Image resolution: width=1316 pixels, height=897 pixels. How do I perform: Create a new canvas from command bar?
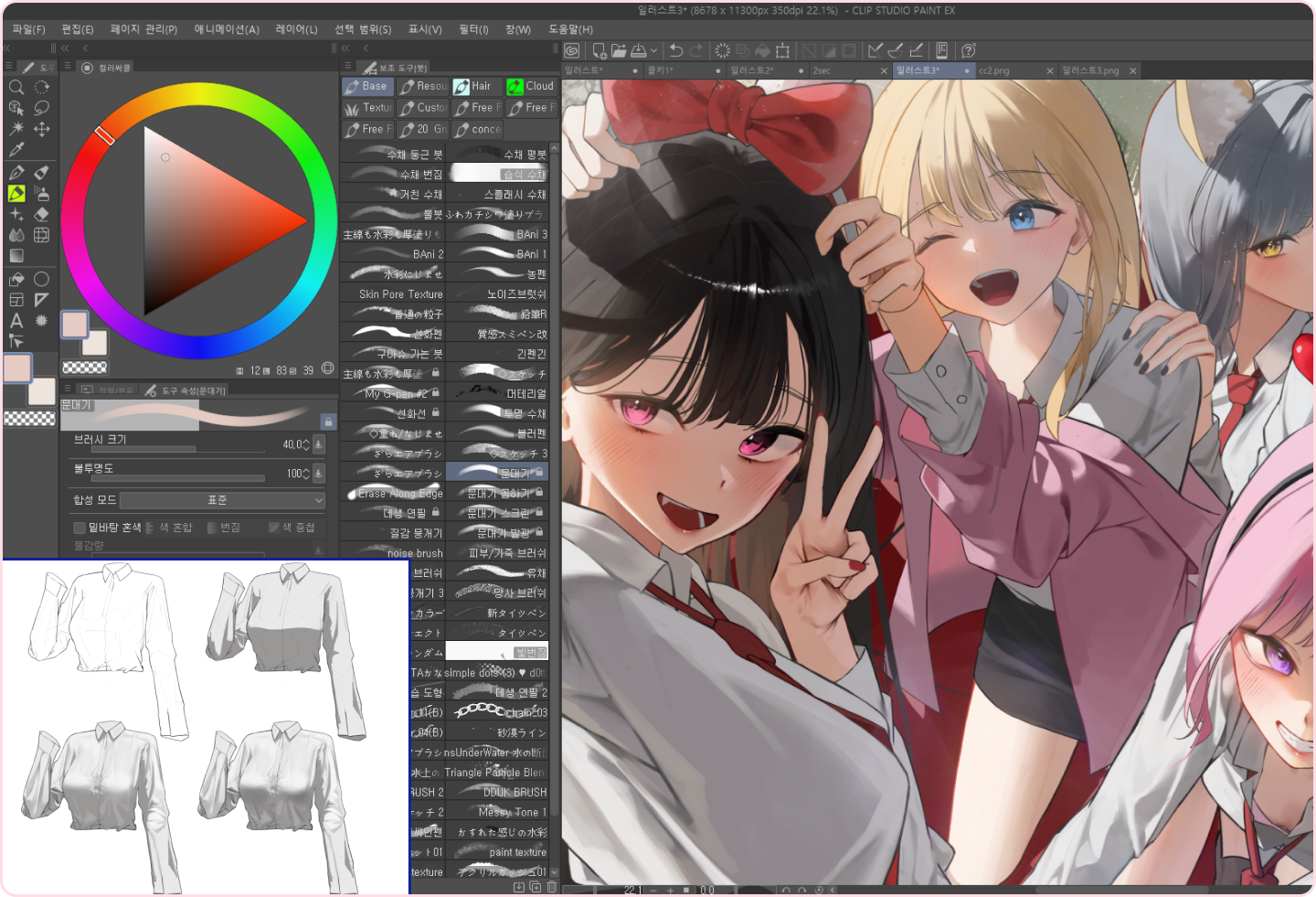tap(599, 50)
